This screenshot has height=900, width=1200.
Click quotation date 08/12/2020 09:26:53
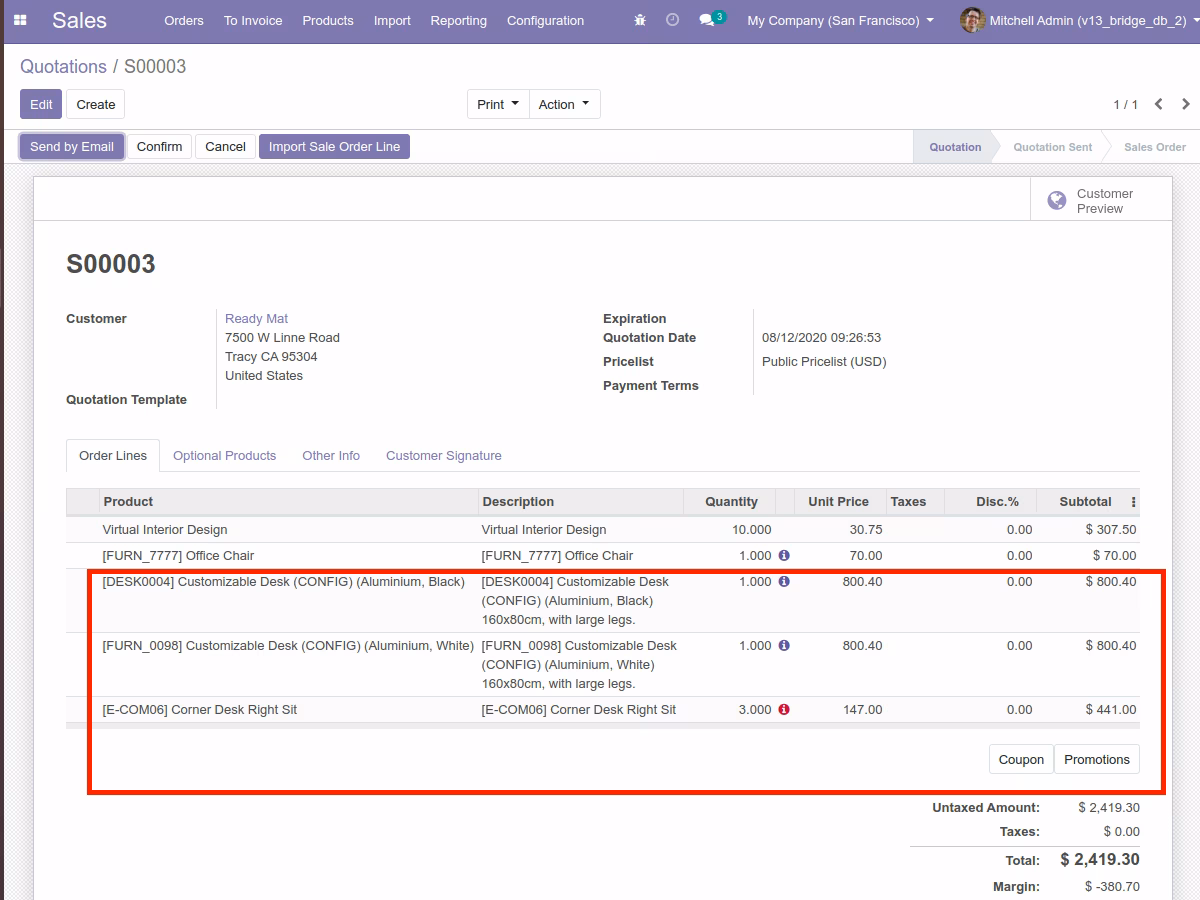point(821,337)
